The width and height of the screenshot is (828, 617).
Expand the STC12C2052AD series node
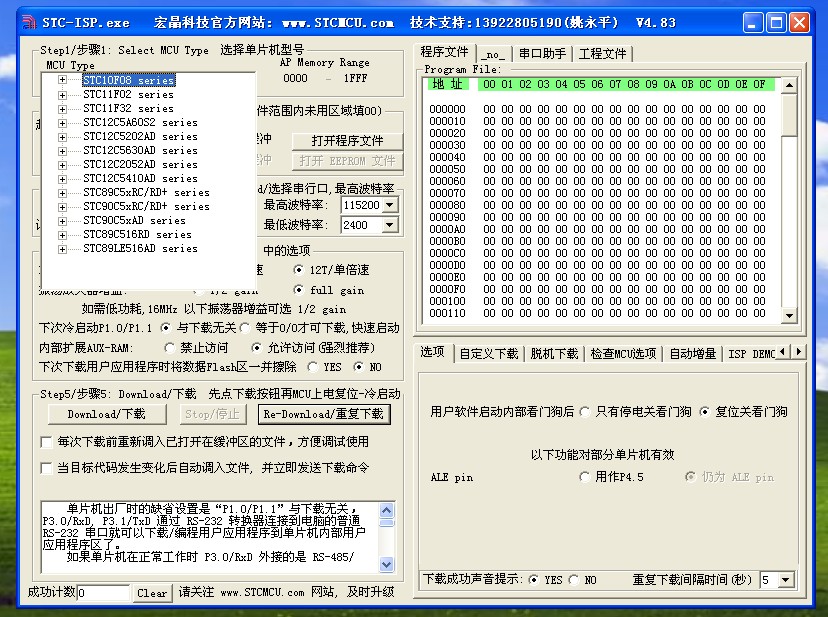pos(62,165)
